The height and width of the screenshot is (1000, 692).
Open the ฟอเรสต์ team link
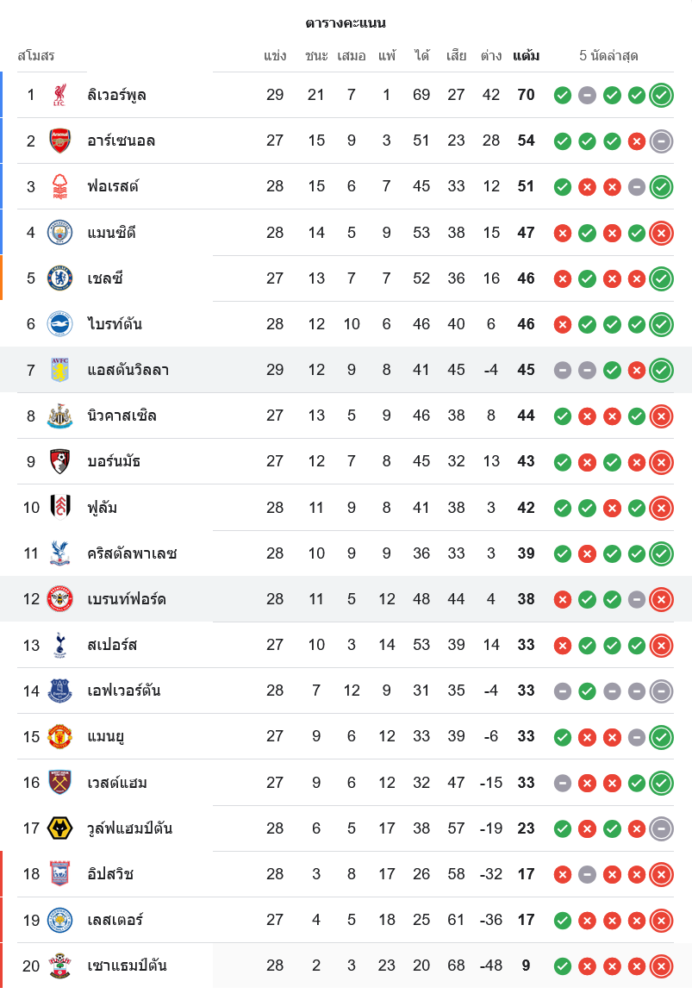pyautogui.click(x=113, y=187)
